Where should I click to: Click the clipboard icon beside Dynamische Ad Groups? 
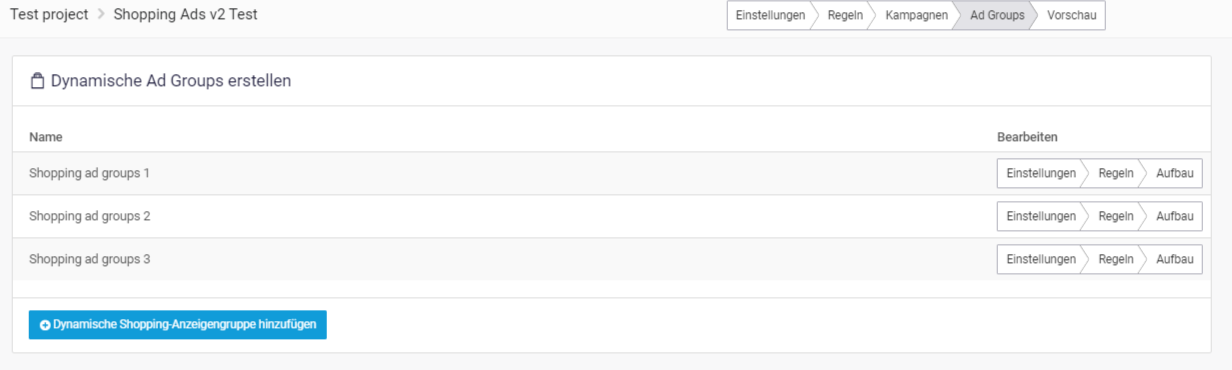tap(38, 81)
